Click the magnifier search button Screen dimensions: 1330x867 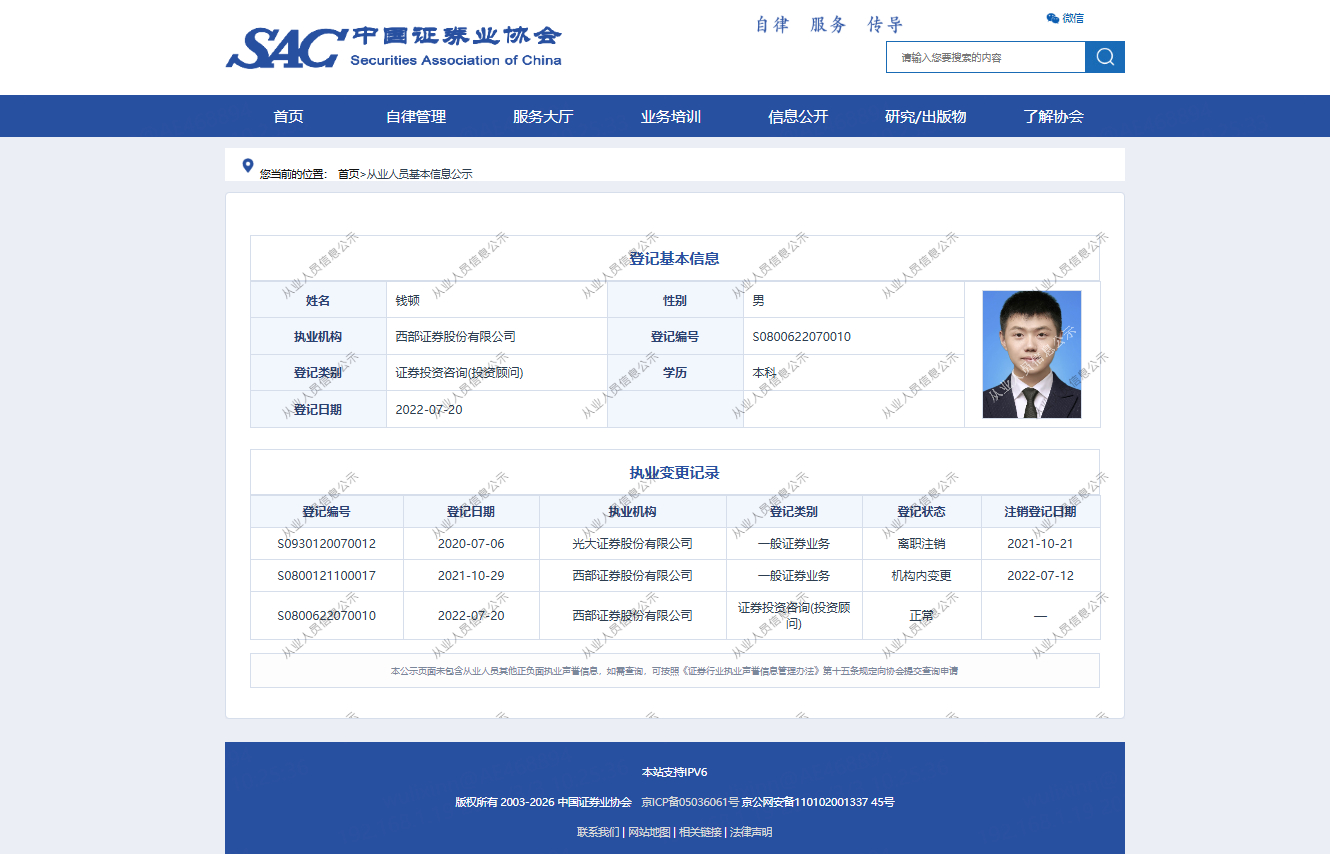[1104, 57]
